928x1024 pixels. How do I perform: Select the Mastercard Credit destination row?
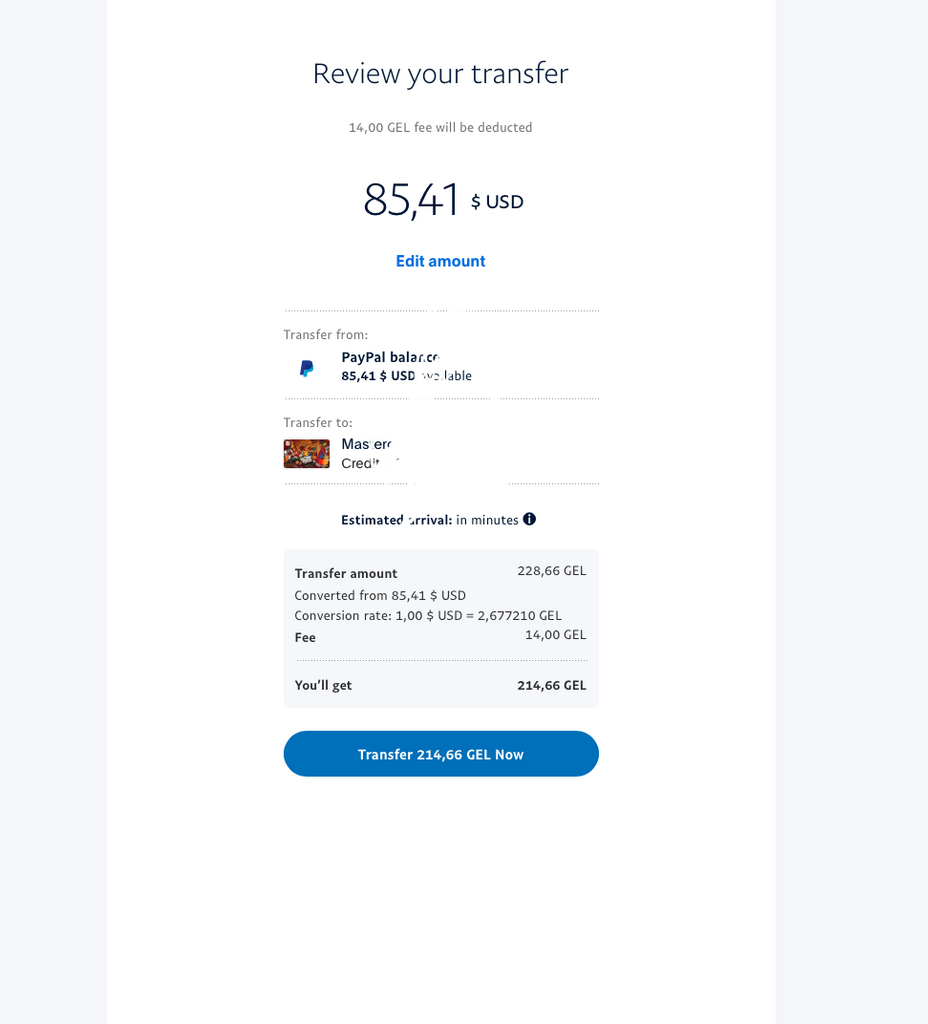tap(441, 453)
